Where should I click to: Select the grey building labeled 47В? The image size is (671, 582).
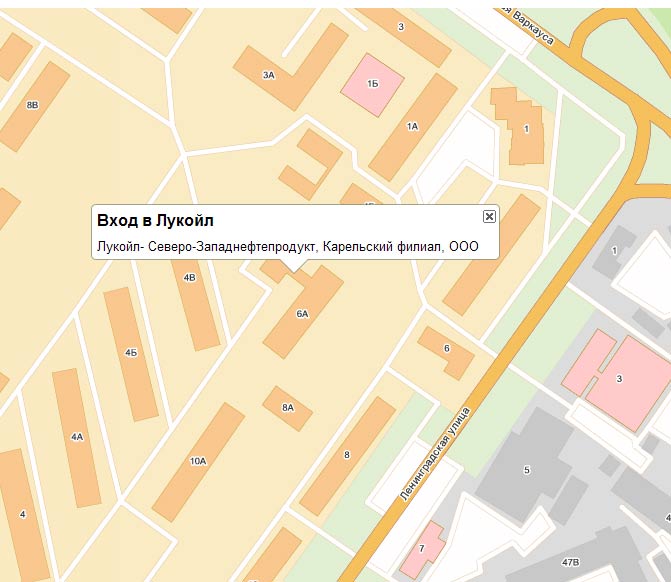[x=571, y=564]
